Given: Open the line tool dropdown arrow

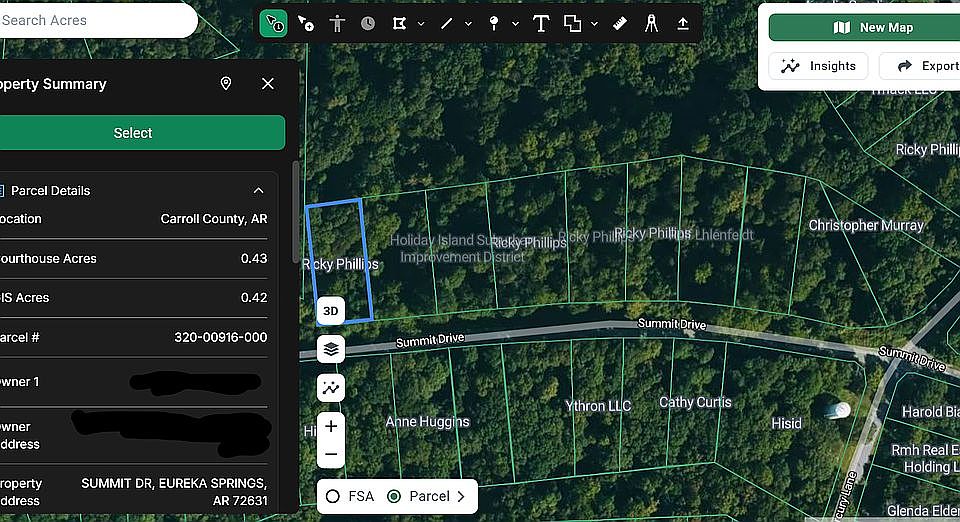Looking at the screenshot, I should (468, 24).
